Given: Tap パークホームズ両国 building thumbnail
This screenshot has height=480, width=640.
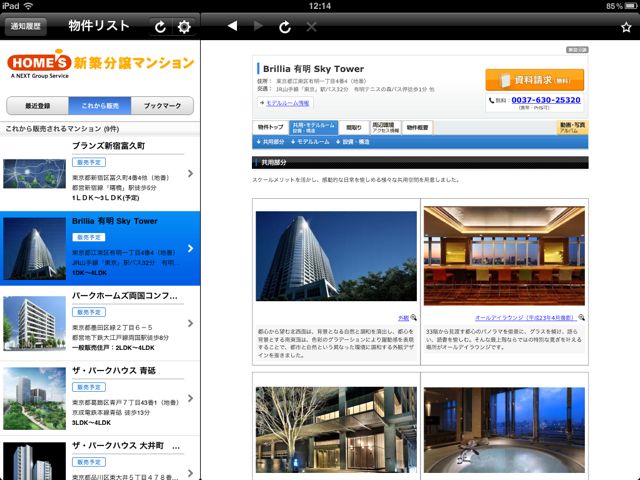Looking at the screenshot, I should tap(34, 323).
